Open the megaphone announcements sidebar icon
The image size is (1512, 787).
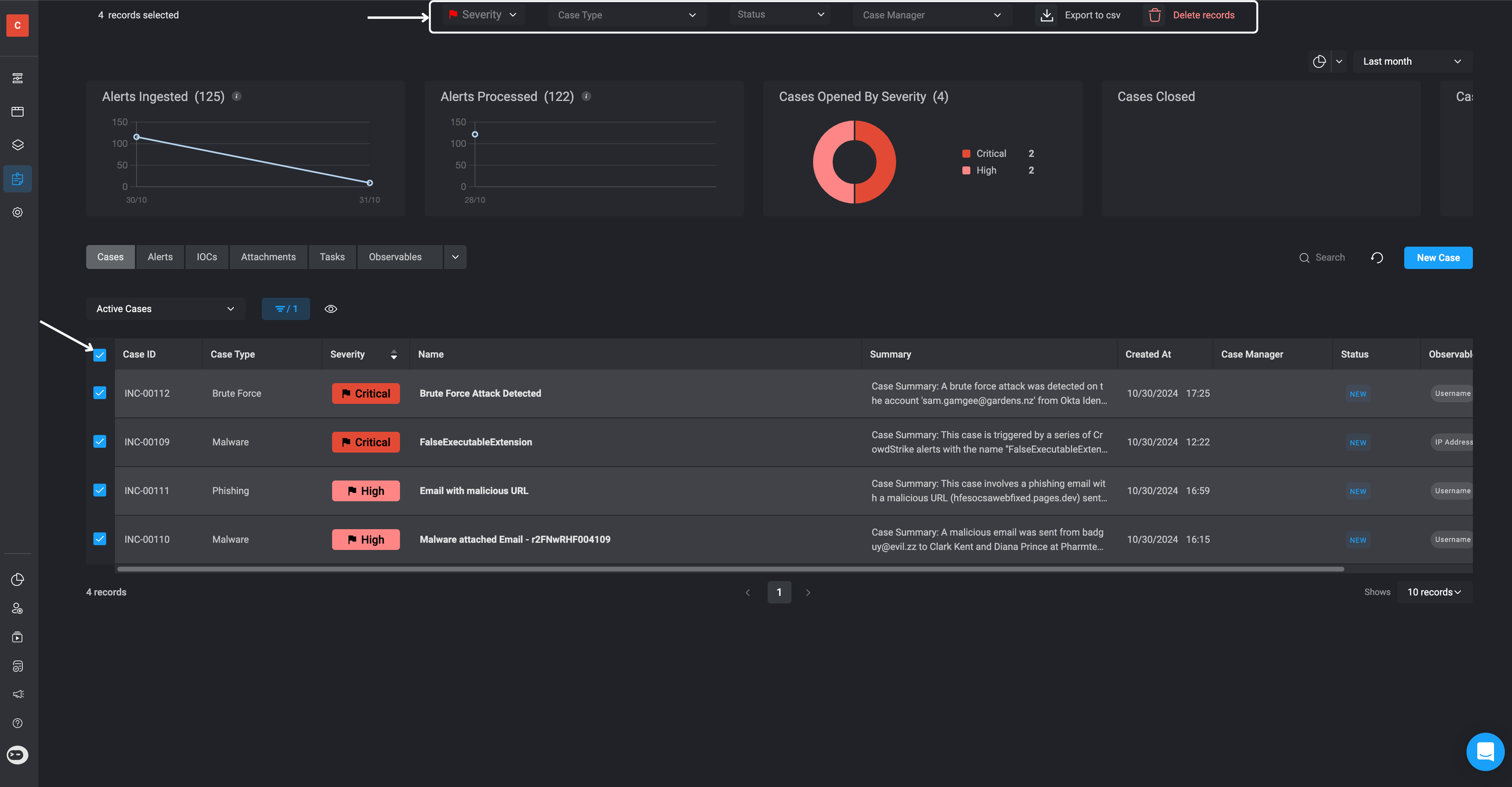(18, 694)
